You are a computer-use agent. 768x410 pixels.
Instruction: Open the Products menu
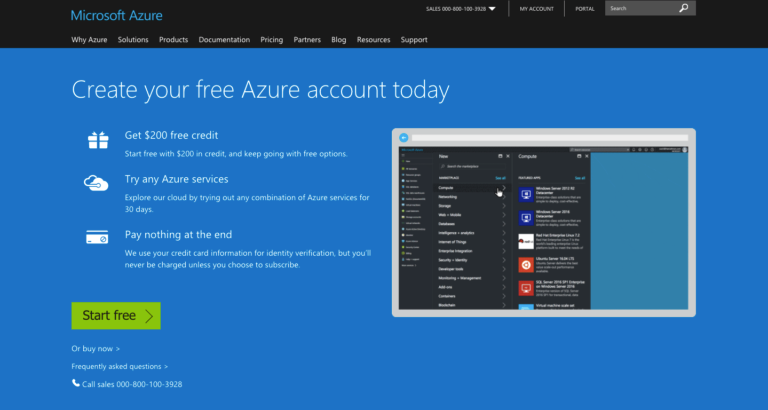coord(173,40)
